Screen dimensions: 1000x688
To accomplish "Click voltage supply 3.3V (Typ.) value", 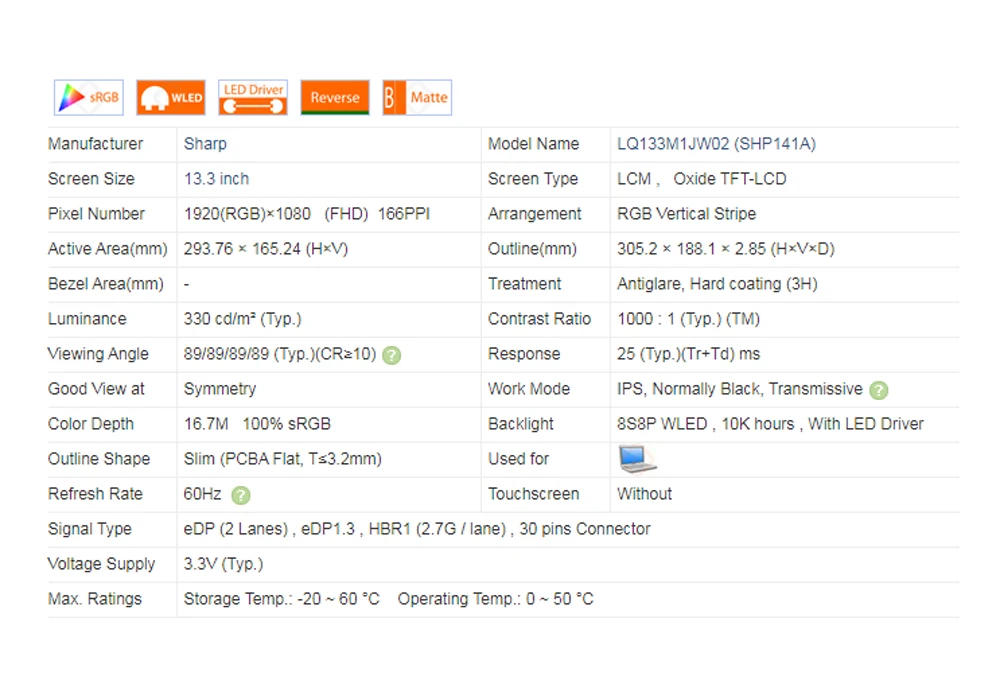I will (223, 565).
